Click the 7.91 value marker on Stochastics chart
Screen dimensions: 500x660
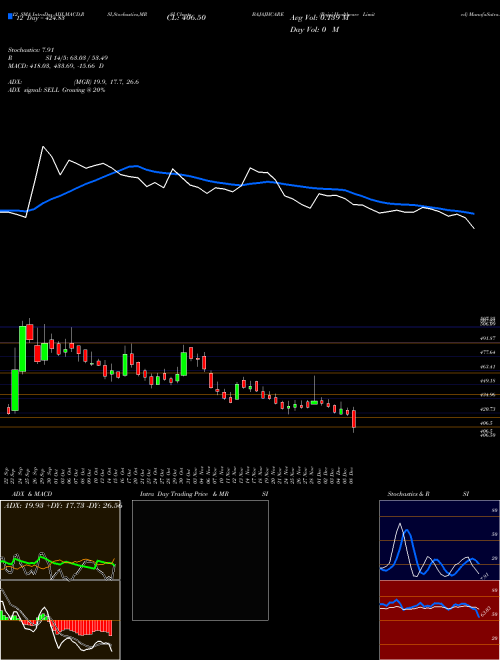point(484,575)
